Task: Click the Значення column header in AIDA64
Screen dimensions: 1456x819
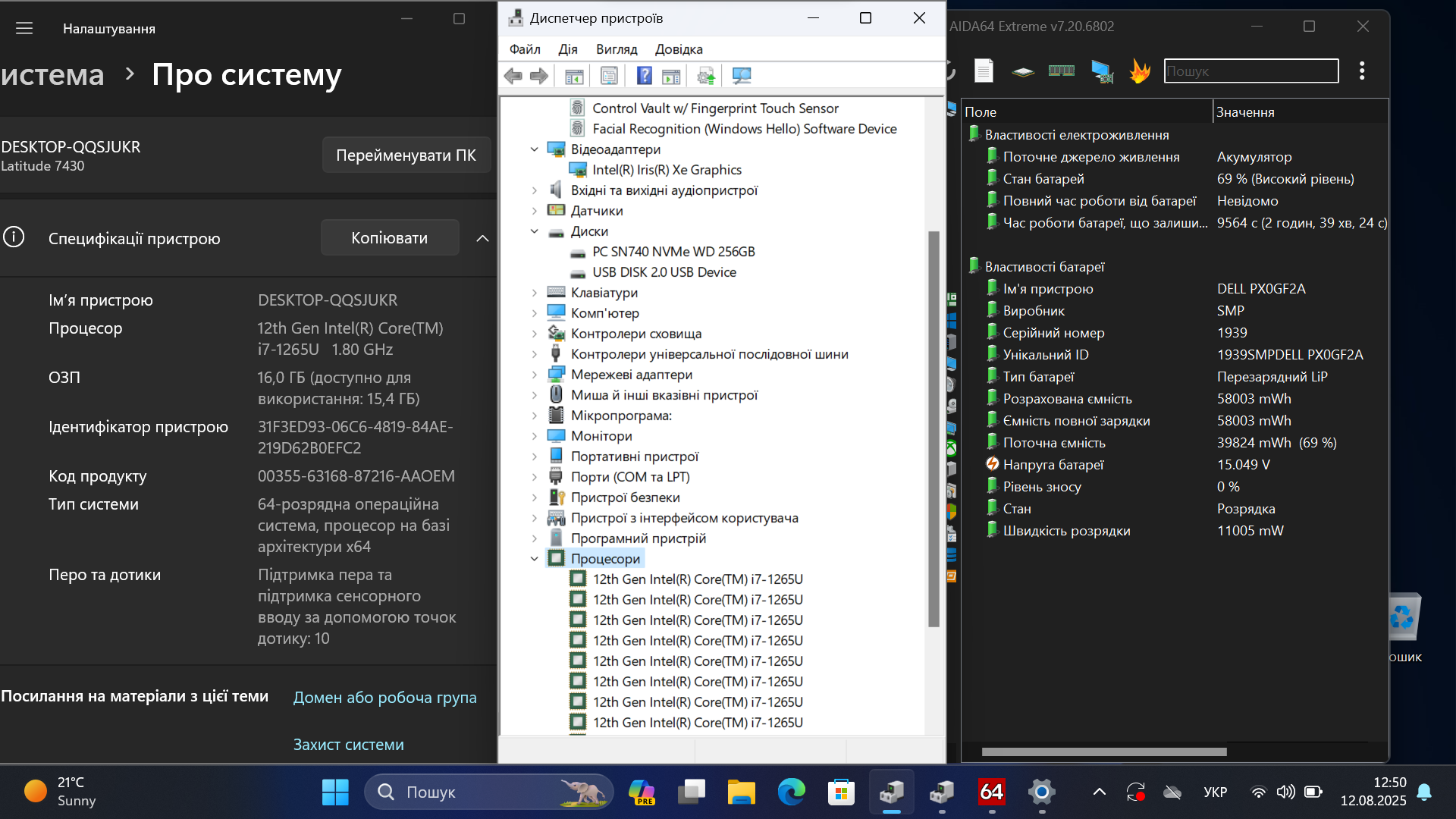Action: pos(1300,111)
